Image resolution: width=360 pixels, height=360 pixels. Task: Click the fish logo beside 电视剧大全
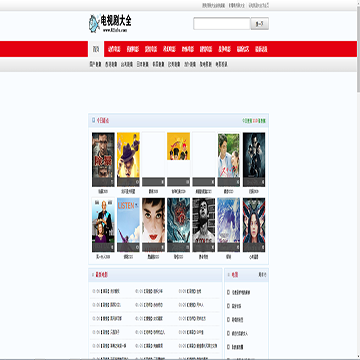coord(94,23)
